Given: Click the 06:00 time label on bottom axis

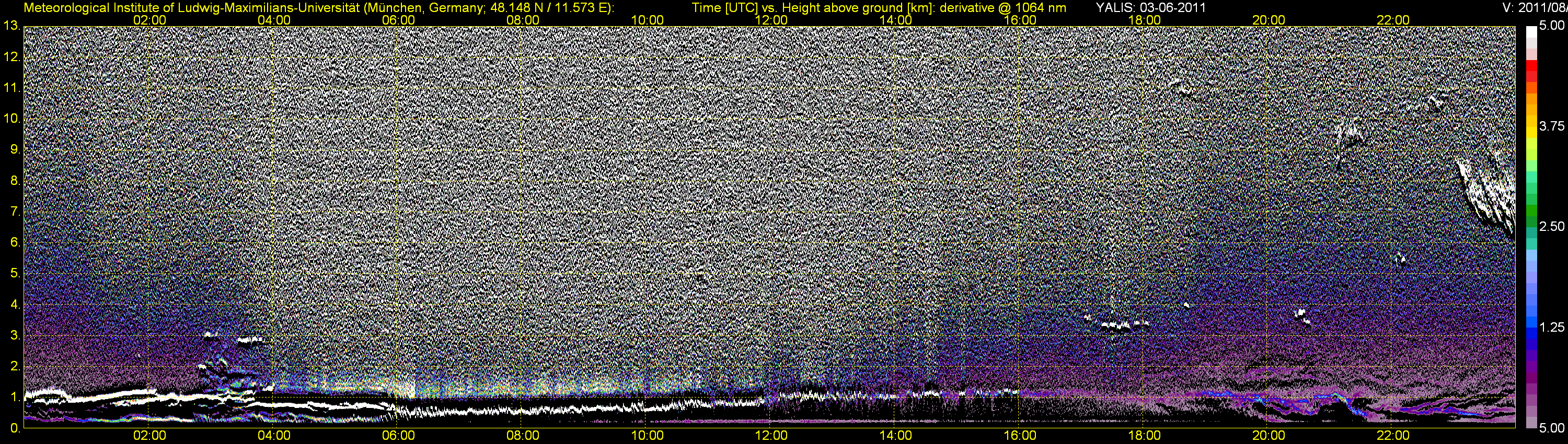Looking at the screenshot, I should 398,436.
